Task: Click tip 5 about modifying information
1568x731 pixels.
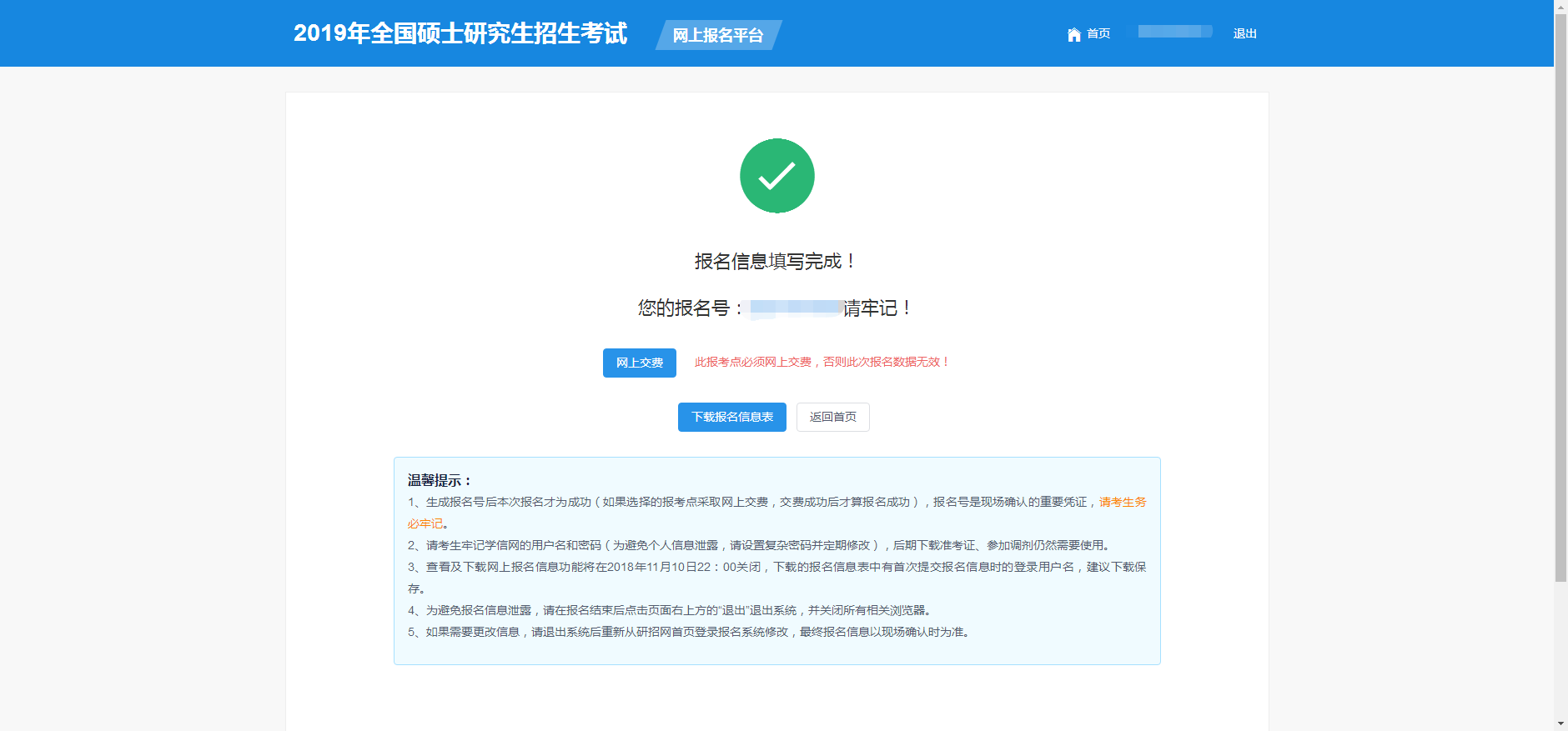Action: 688,632
